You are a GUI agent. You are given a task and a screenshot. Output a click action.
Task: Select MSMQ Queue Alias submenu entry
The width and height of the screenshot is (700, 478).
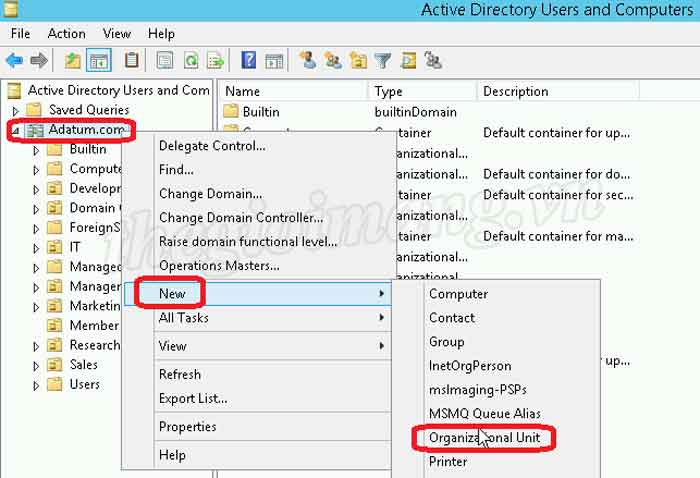coord(485,414)
